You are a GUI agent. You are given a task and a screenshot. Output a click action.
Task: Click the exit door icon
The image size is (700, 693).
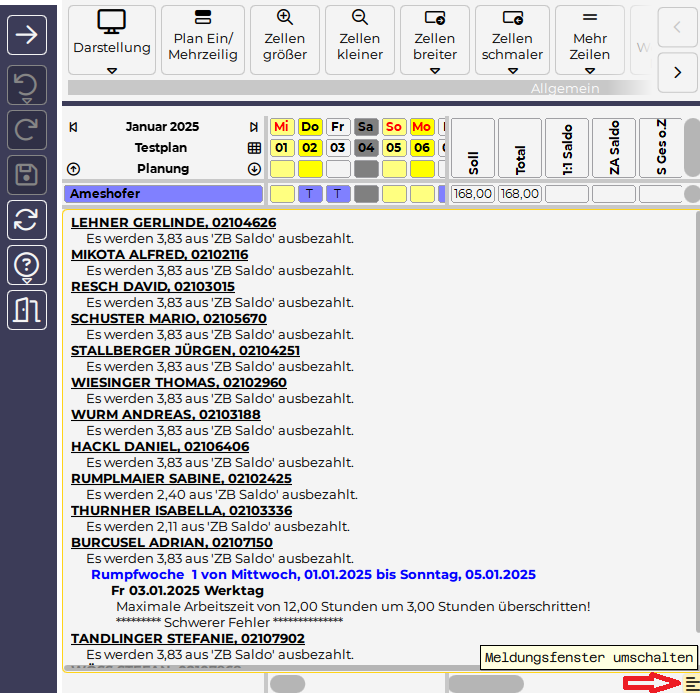(27, 310)
